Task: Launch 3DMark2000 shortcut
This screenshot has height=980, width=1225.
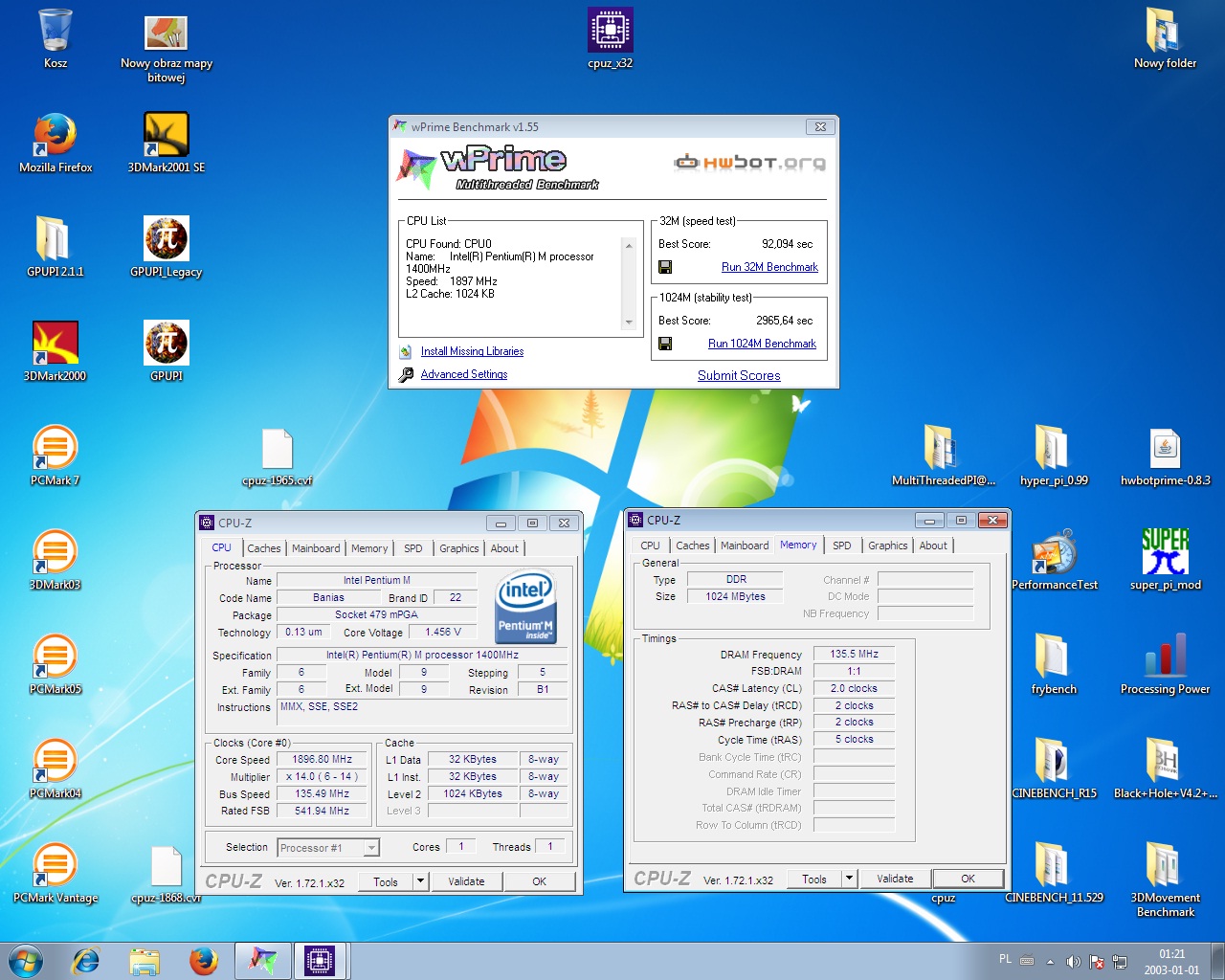Action: tap(56, 352)
